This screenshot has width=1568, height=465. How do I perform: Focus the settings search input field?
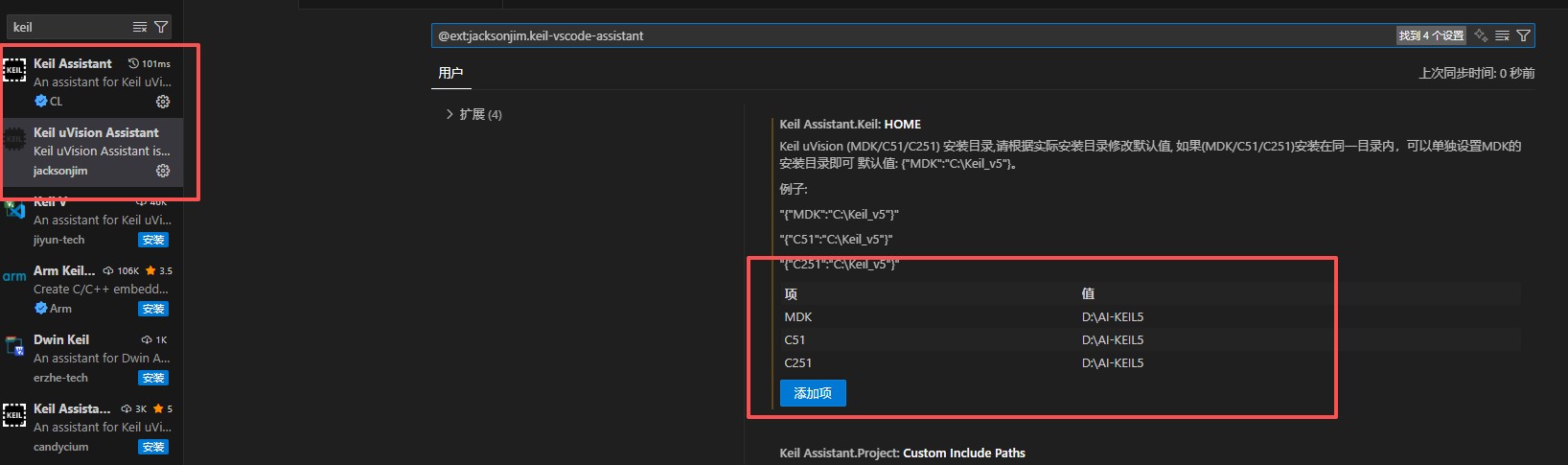click(911, 35)
